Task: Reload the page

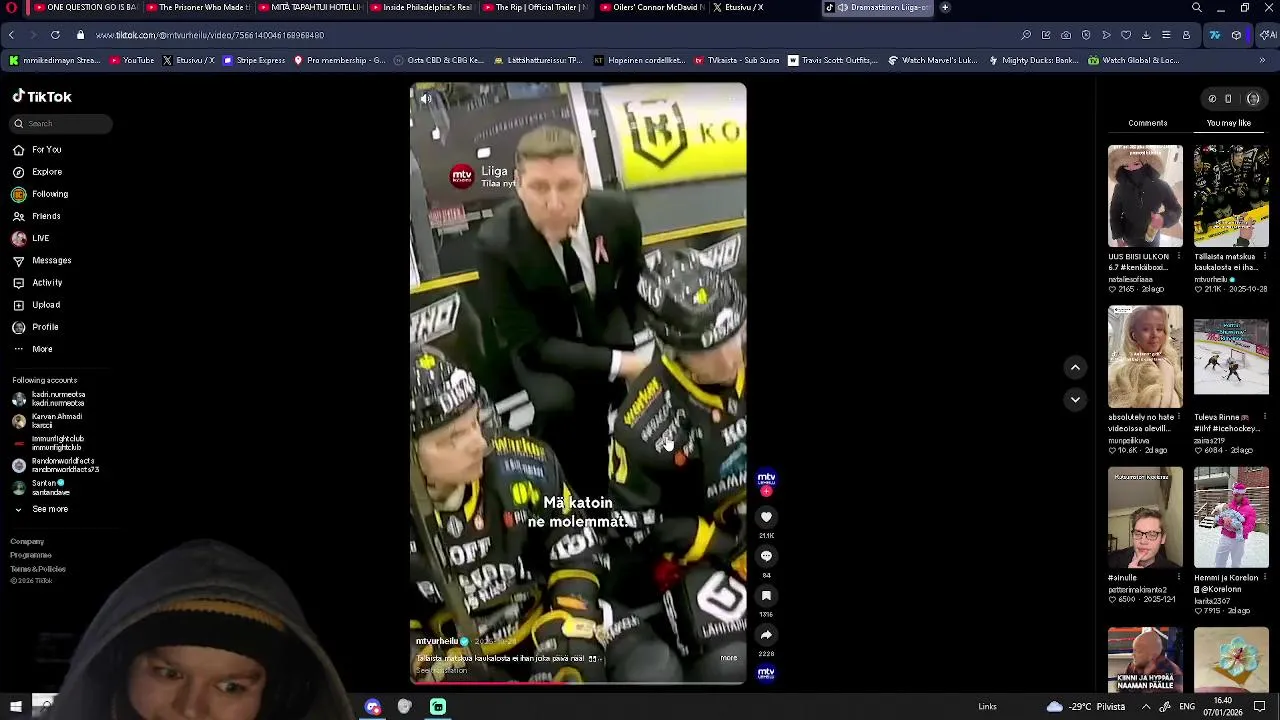Action: pyautogui.click(x=55, y=35)
